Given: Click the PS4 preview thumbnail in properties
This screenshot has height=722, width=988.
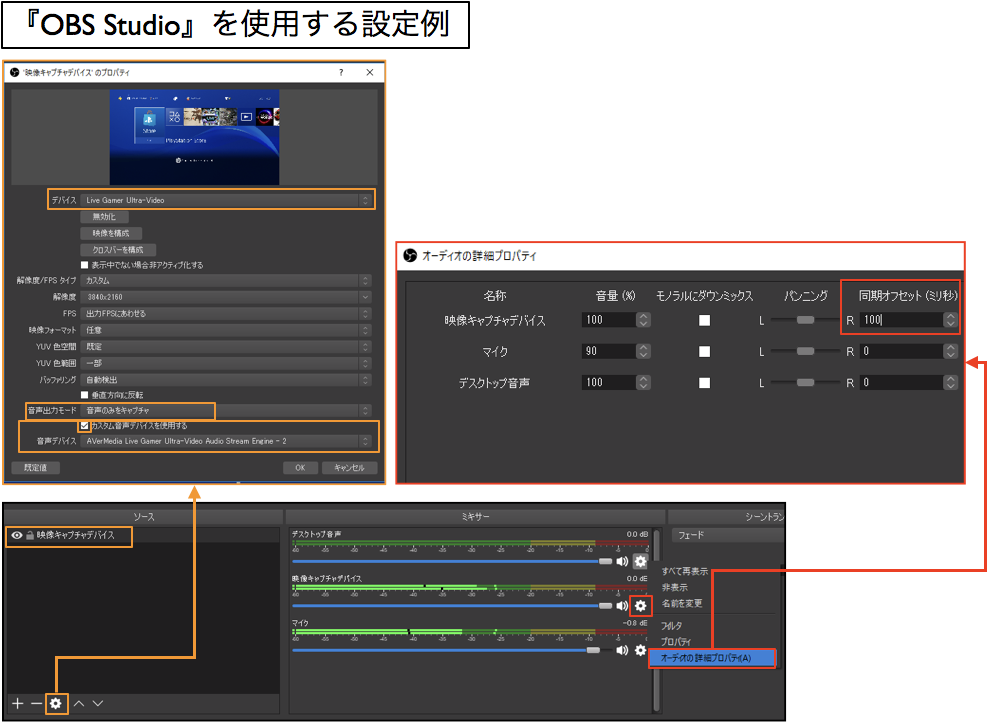Looking at the screenshot, I should (194, 137).
